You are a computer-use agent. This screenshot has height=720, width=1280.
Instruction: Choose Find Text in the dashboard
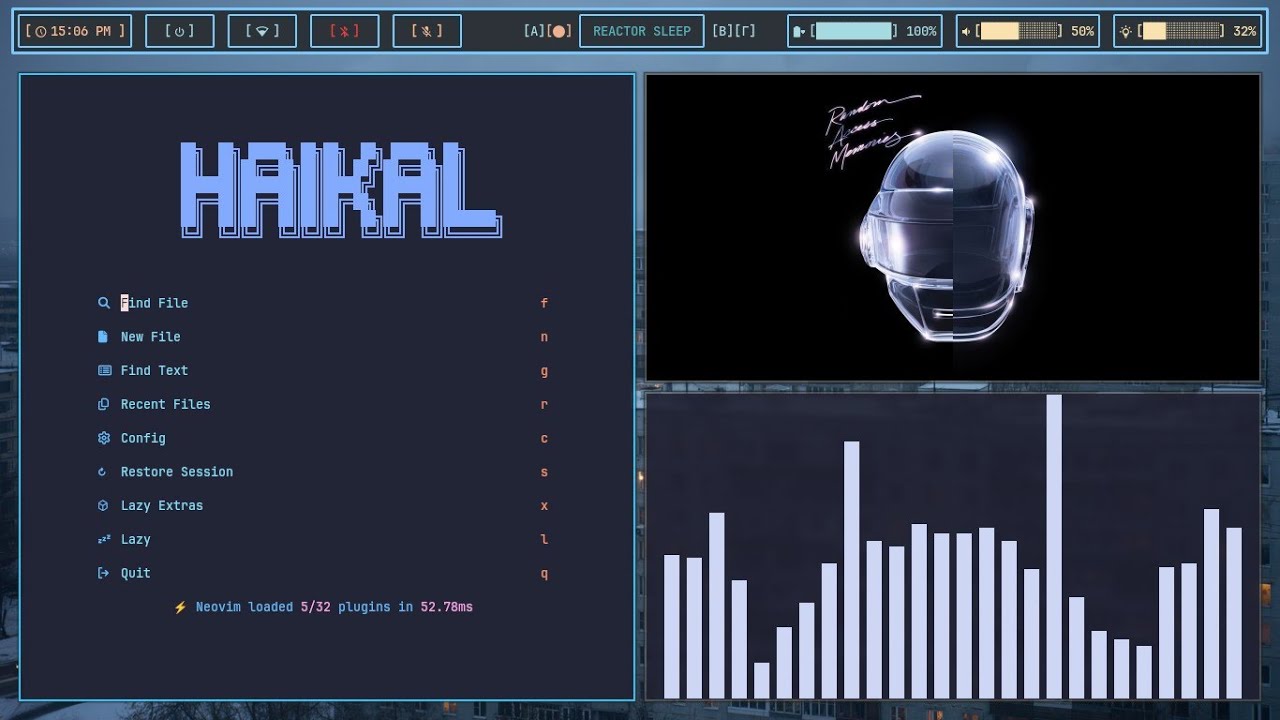(154, 370)
